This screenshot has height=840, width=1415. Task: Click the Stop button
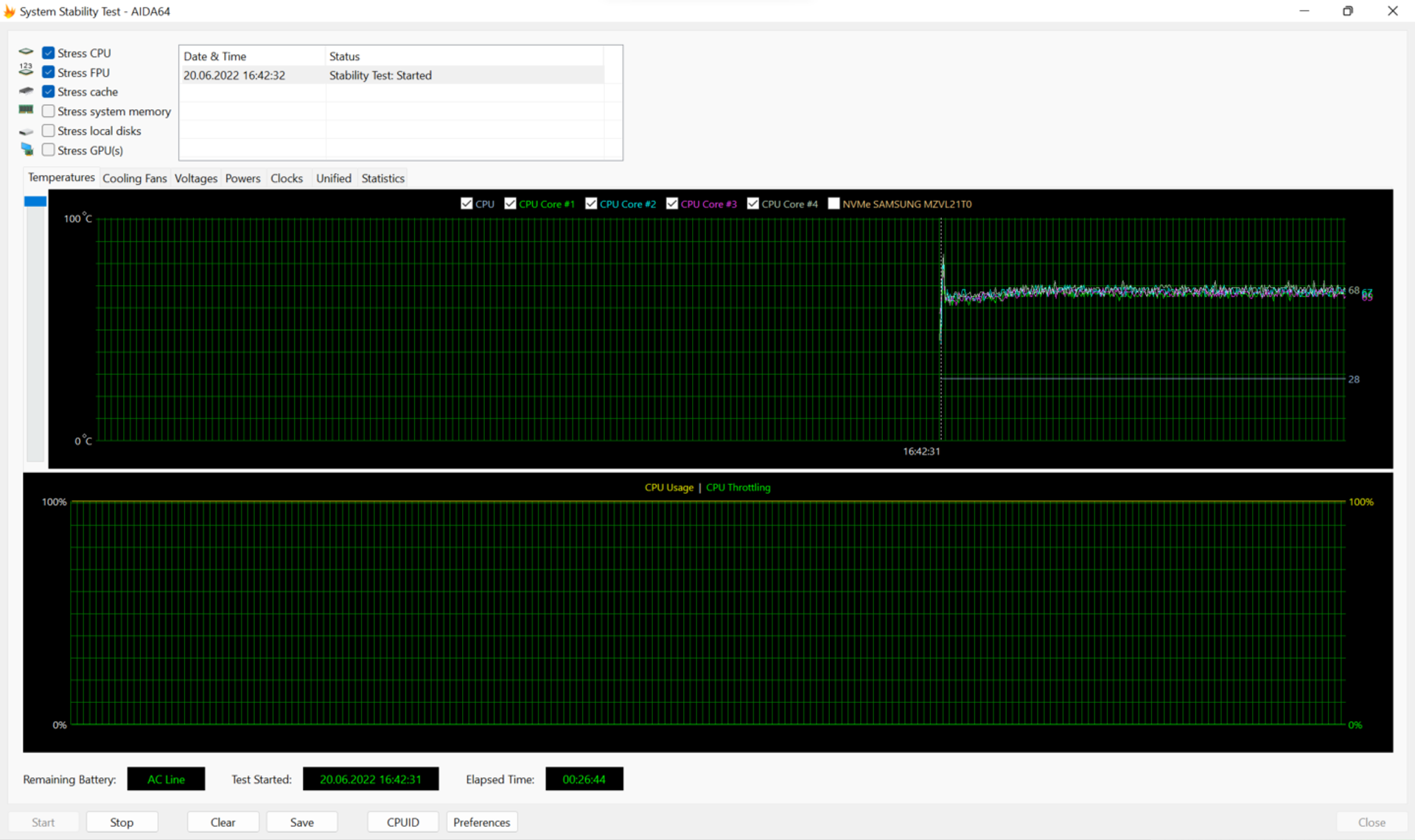pyautogui.click(x=122, y=822)
